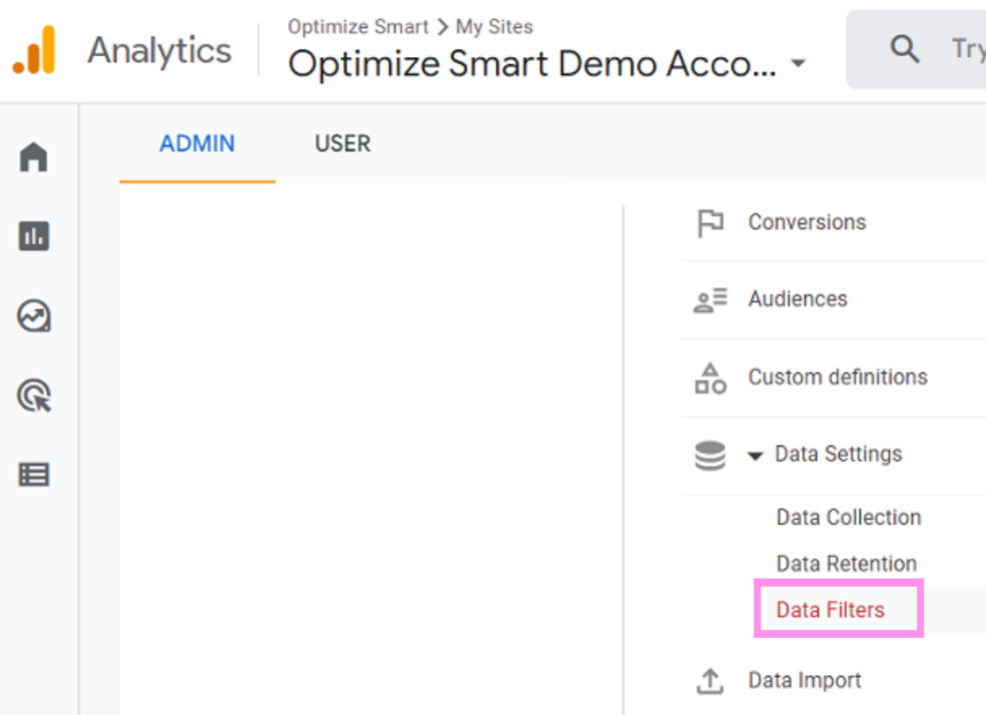The width and height of the screenshot is (986, 715).
Task: Click the Conversions flag icon
Action: (x=710, y=223)
